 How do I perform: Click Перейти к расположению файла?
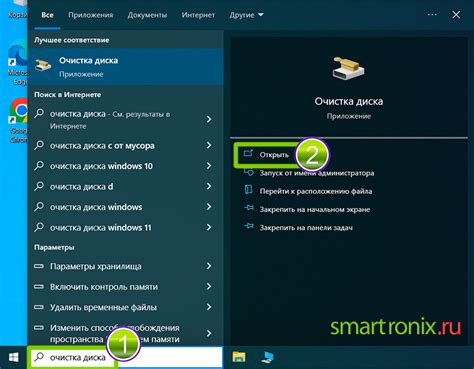point(316,191)
